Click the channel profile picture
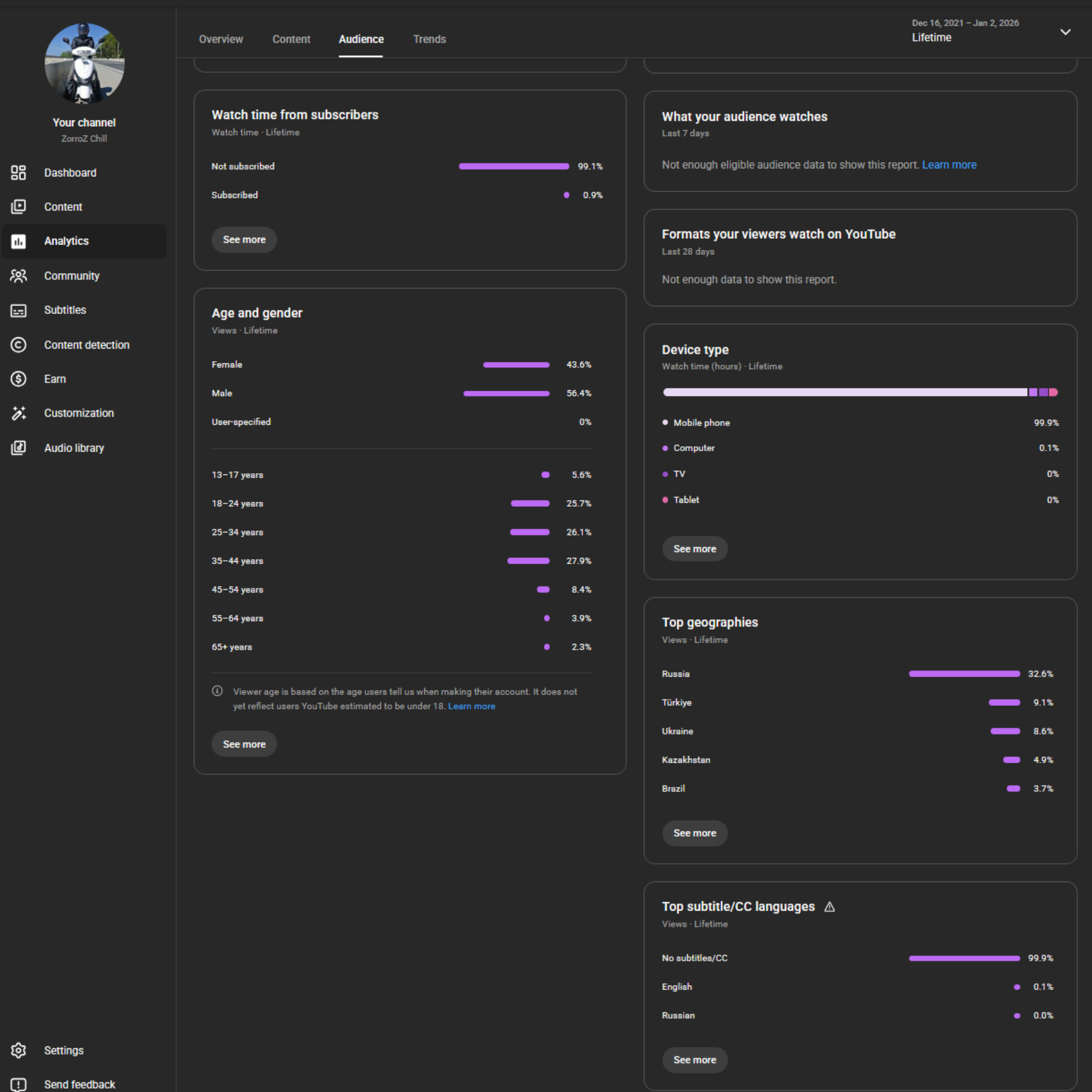1092x1092 pixels. [x=84, y=63]
